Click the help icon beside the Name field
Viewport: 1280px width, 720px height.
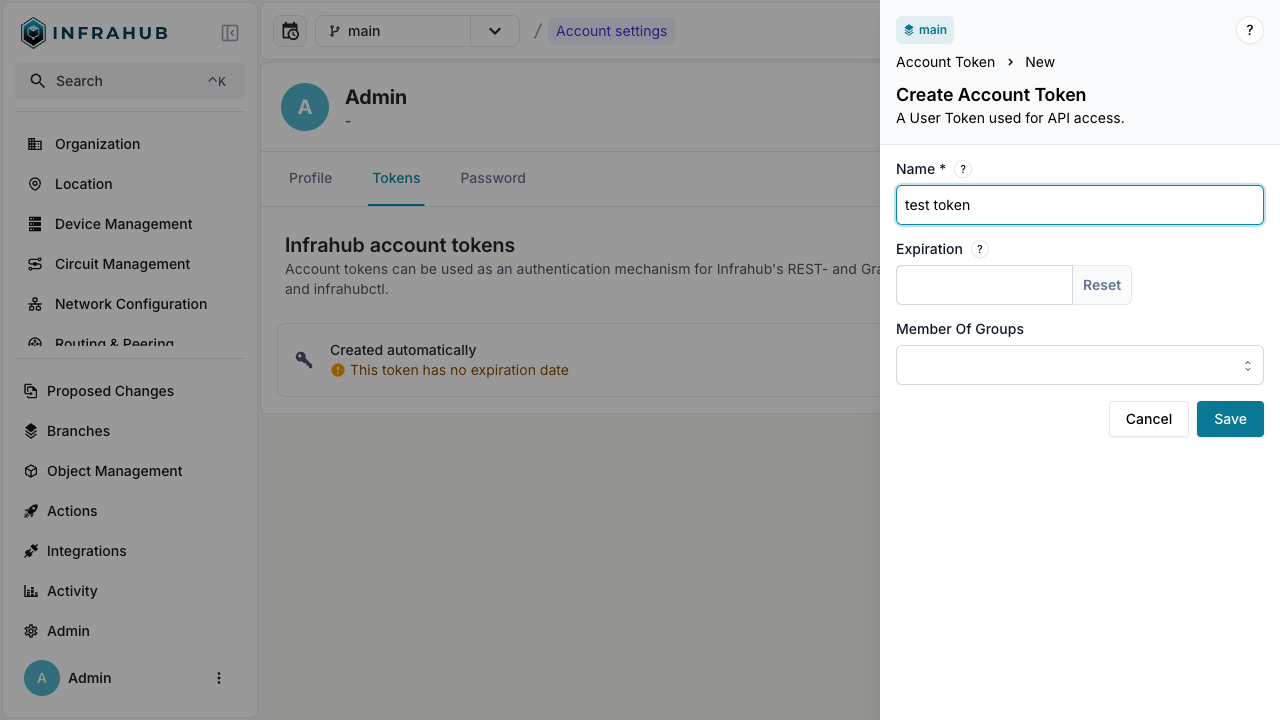click(962, 169)
